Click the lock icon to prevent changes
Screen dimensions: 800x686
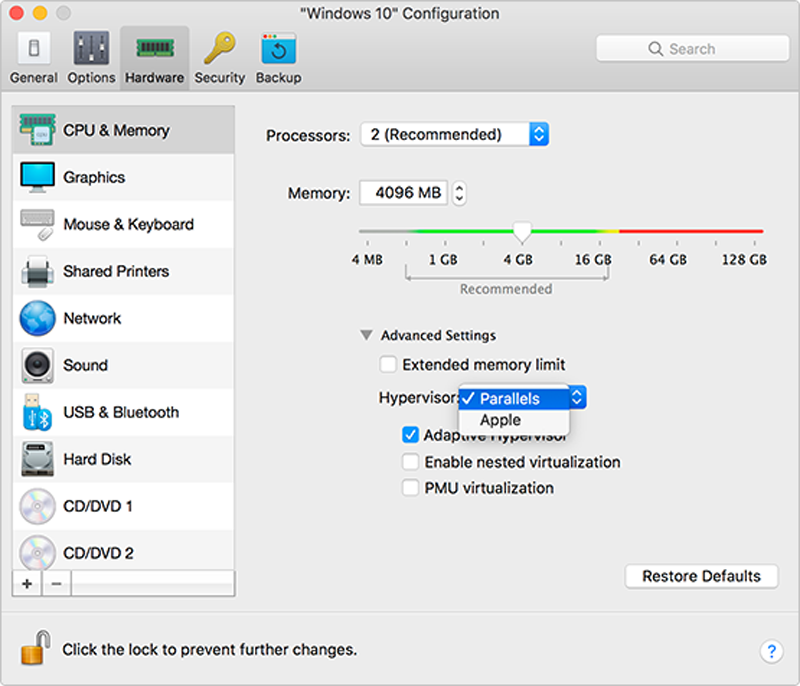click(x=36, y=648)
